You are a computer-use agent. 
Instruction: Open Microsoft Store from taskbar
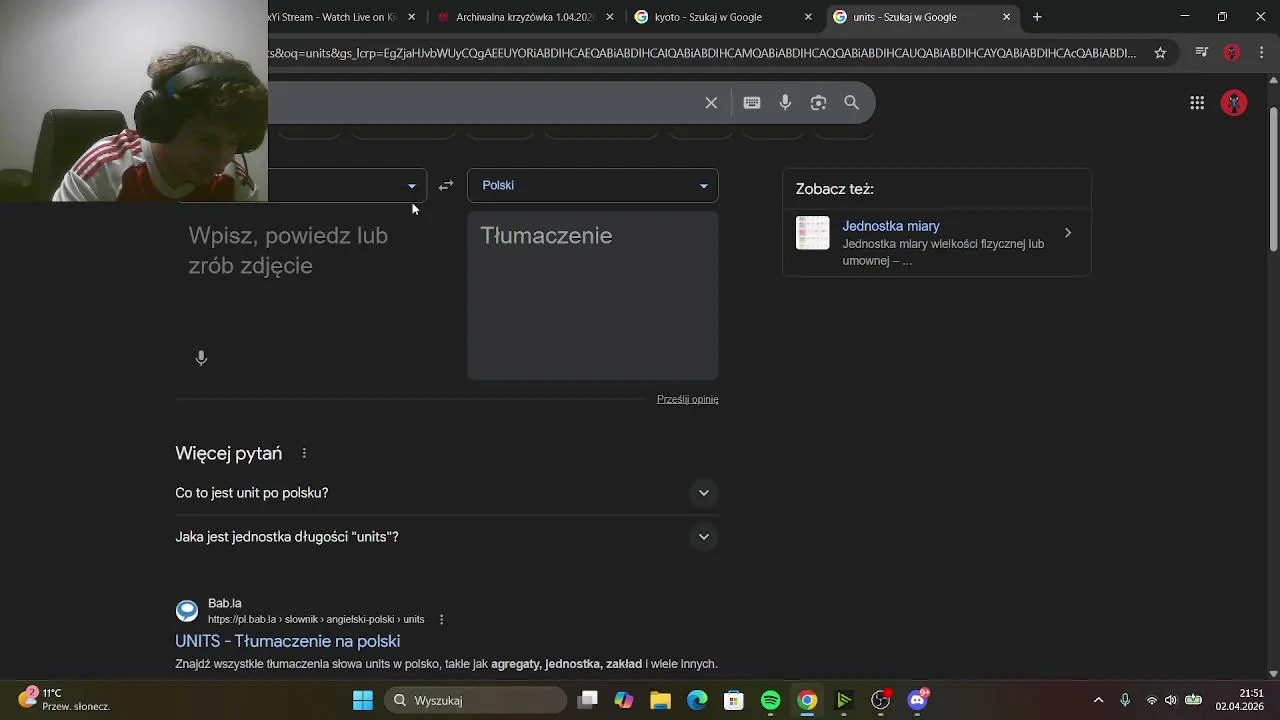[x=734, y=700]
